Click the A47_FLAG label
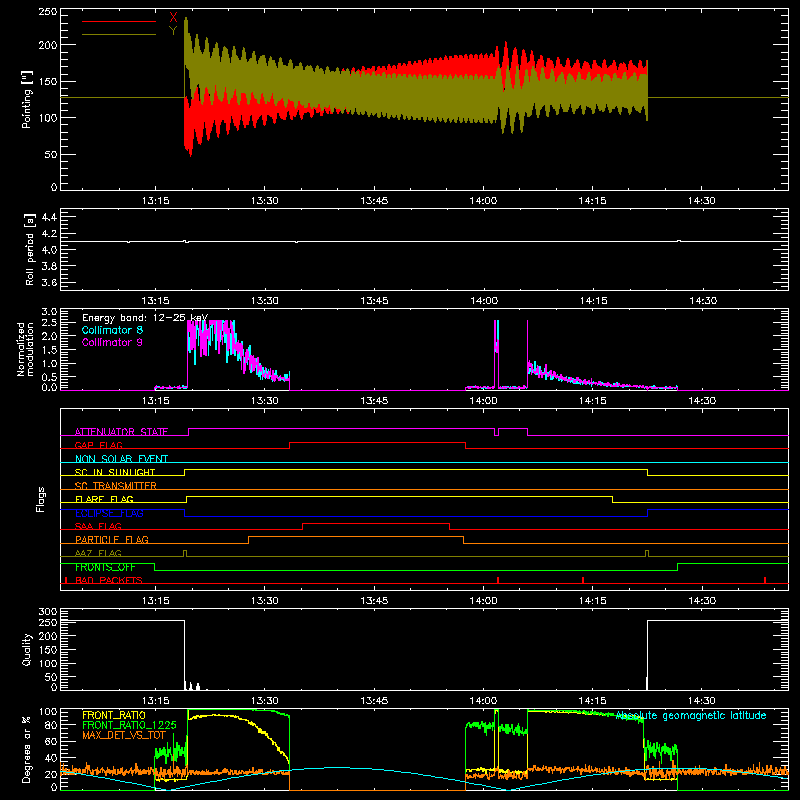Image resolution: width=800 pixels, height=800 pixels. click(x=98, y=553)
